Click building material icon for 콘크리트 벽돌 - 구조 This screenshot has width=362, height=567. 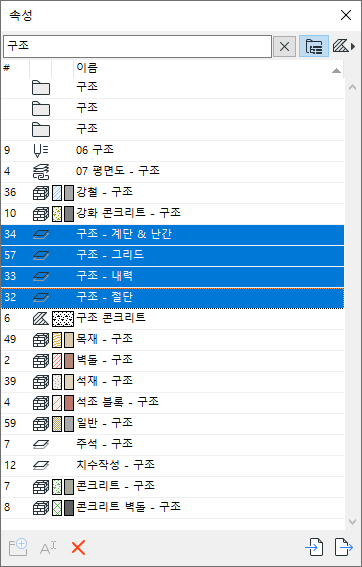pyautogui.click(x=41, y=507)
